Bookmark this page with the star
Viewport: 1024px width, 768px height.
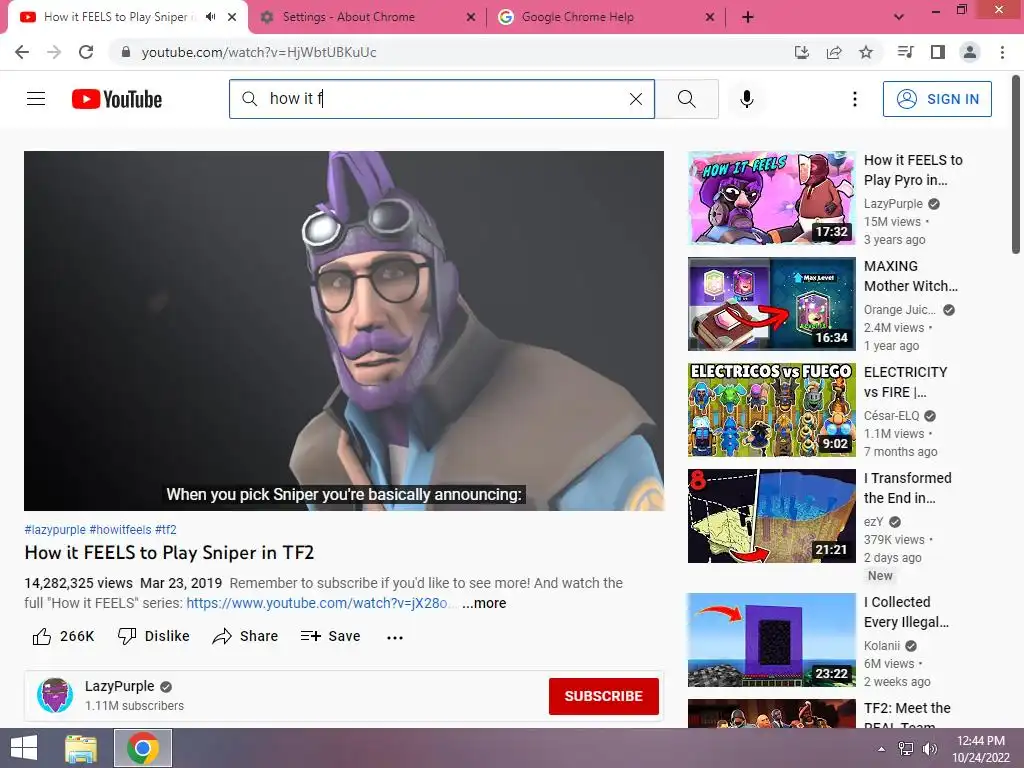point(866,52)
